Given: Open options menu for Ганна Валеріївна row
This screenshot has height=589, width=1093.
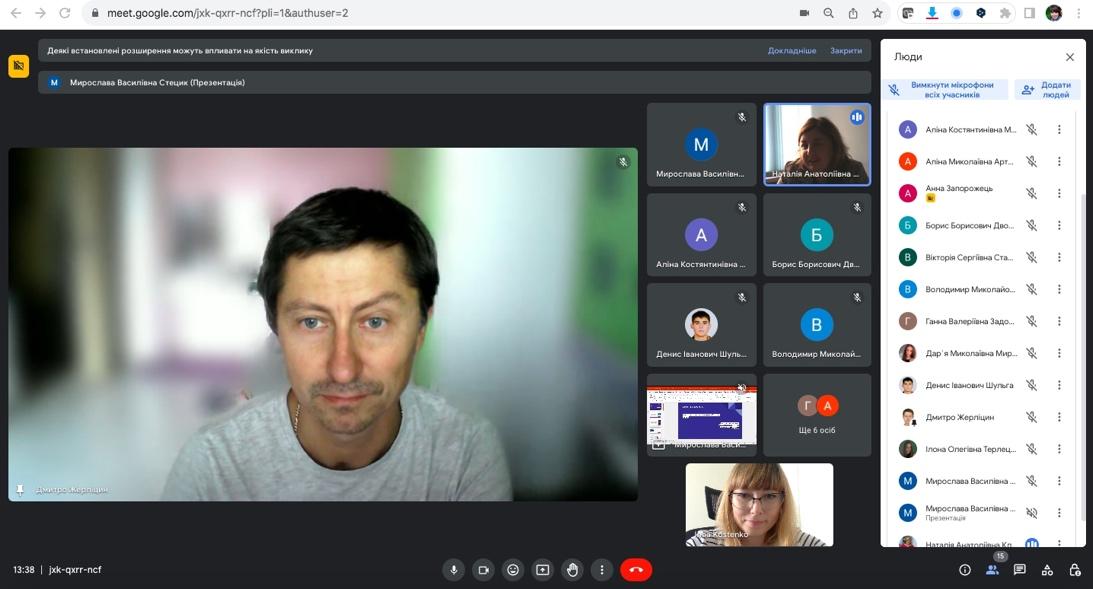Looking at the screenshot, I should click(x=1059, y=321).
